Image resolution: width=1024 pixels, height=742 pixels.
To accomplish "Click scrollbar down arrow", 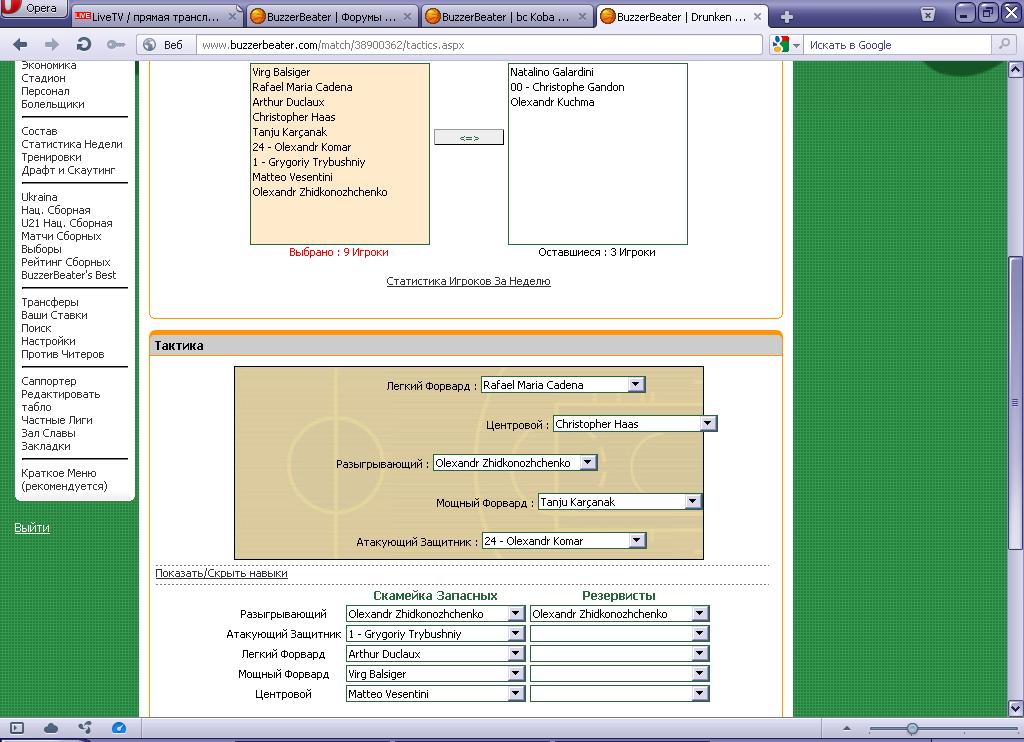I will [1016, 708].
